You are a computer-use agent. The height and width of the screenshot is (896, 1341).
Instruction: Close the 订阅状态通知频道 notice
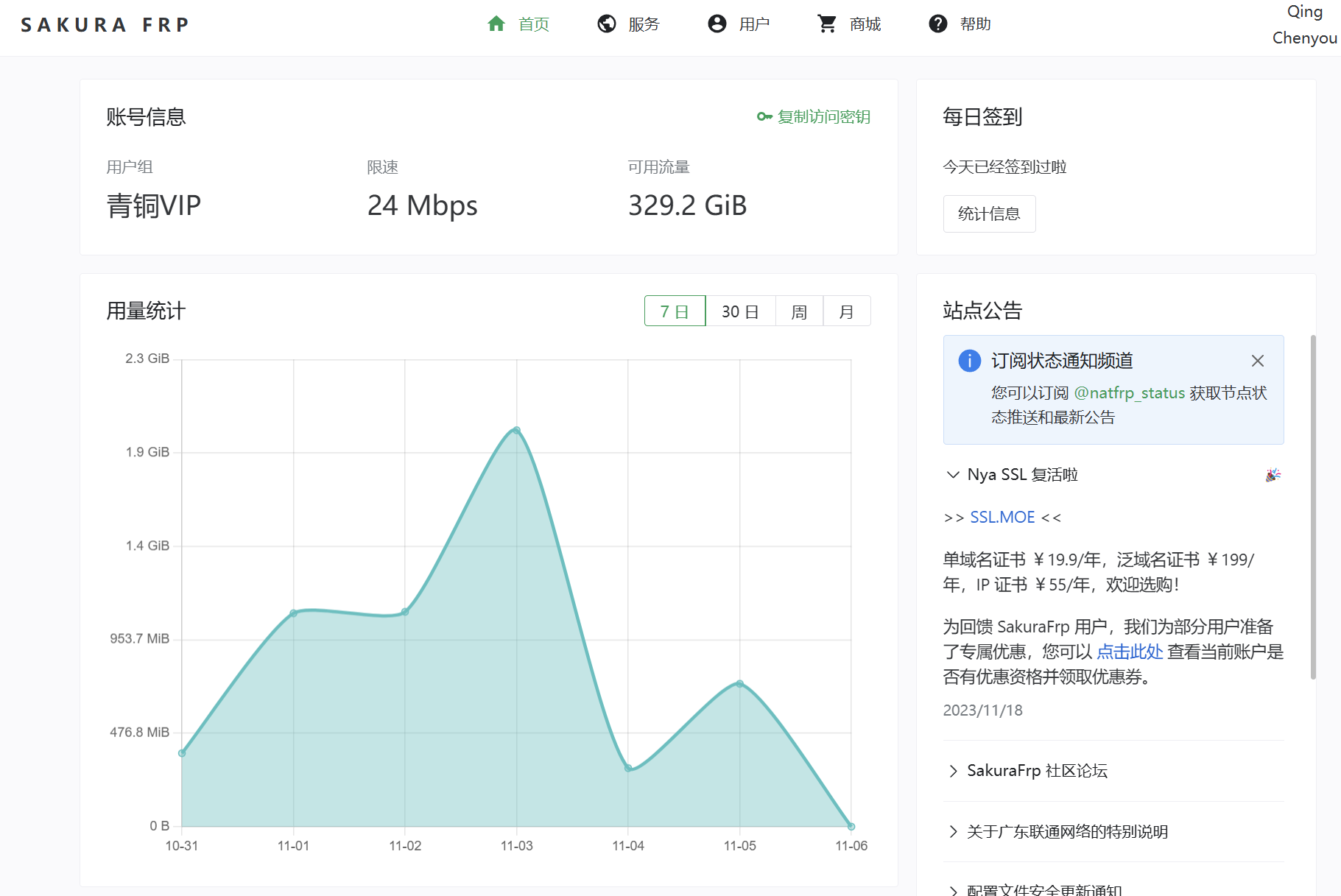1258,361
